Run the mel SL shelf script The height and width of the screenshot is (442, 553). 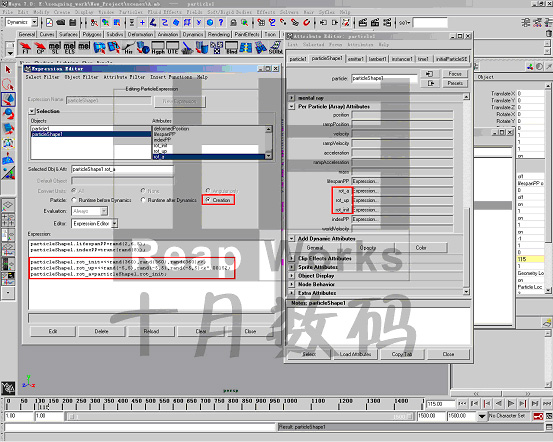pyautogui.click(x=55, y=48)
